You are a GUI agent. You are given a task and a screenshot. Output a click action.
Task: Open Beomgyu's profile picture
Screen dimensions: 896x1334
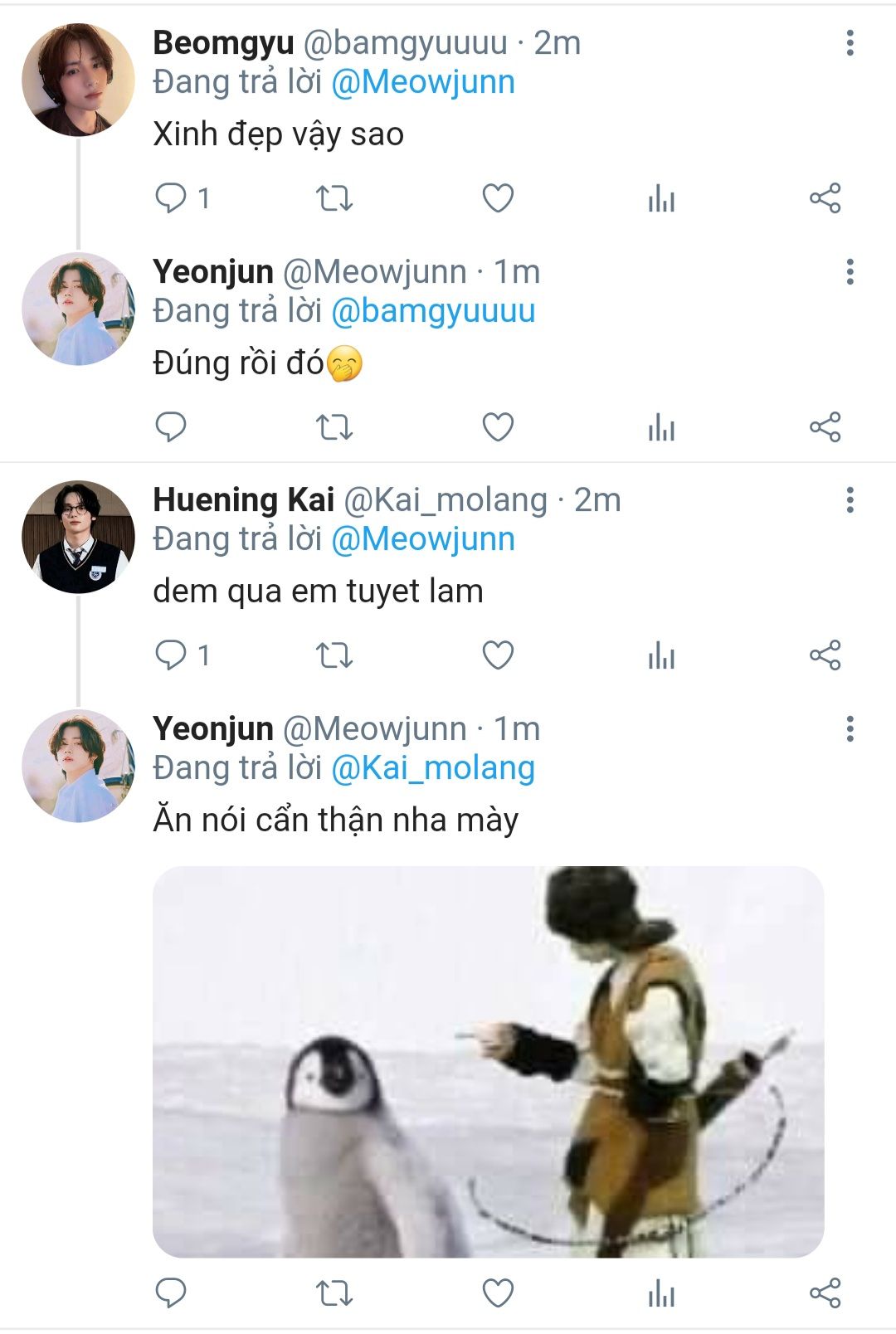78,80
